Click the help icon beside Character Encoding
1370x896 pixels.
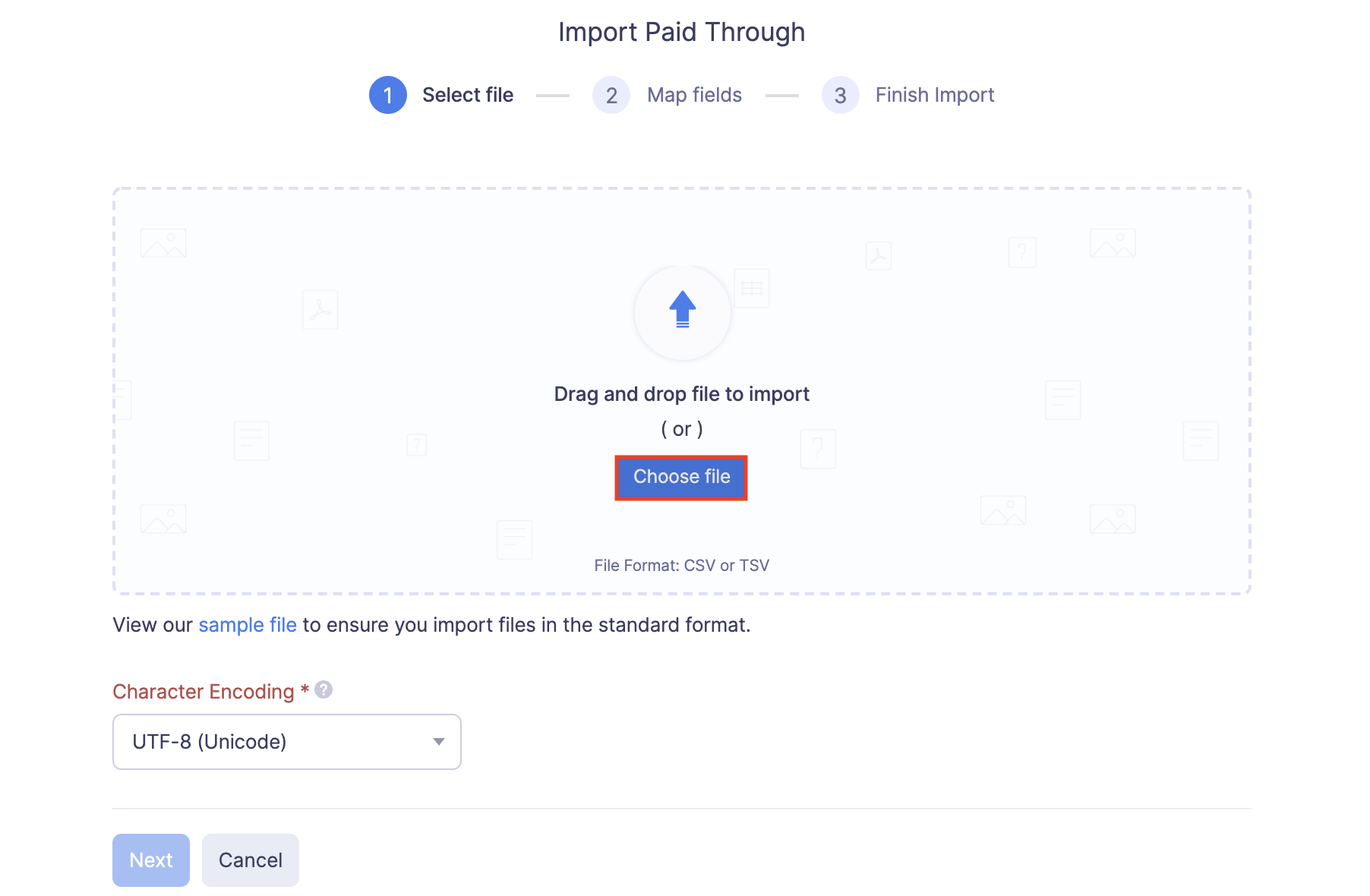(x=322, y=689)
